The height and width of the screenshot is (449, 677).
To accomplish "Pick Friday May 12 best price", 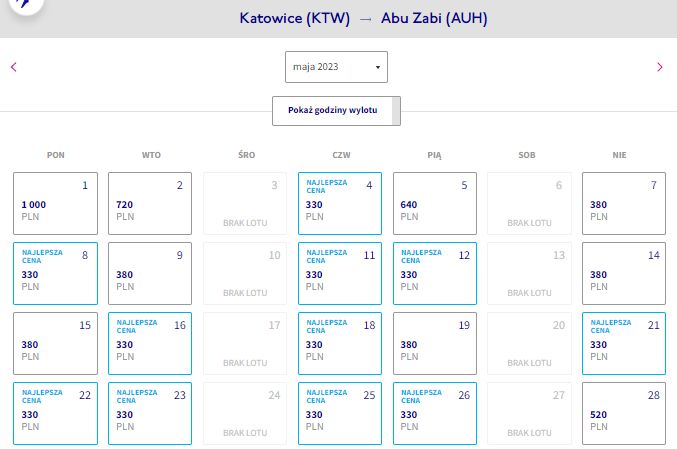I will coord(435,273).
